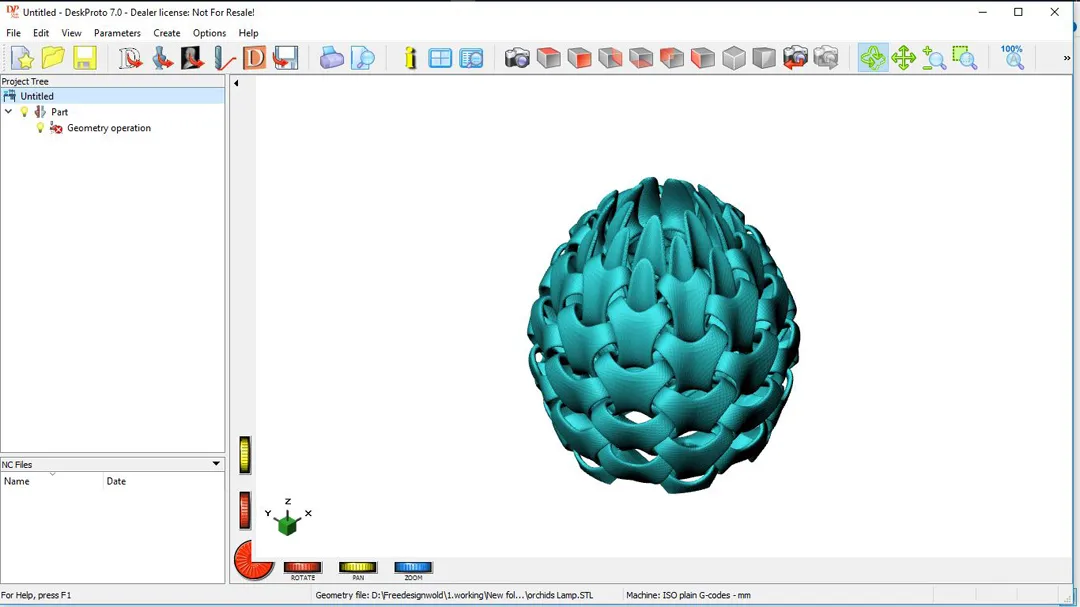Select the green Pan mouse tool
Screen dimensions: 1080x607
(904, 58)
